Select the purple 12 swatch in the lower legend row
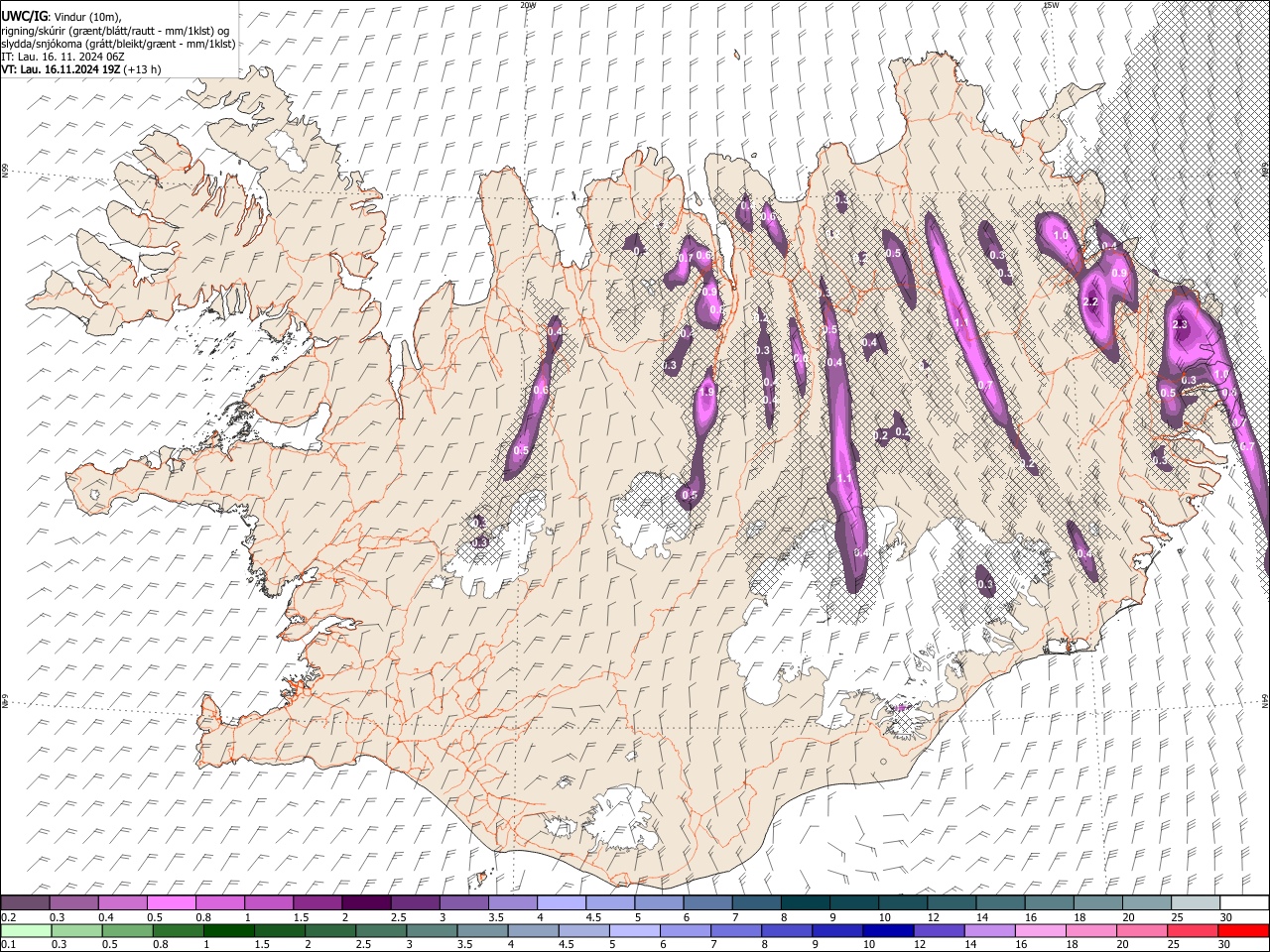Image resolution: width=1270 pixels, height=952 pixels. [x=939, y=930]
